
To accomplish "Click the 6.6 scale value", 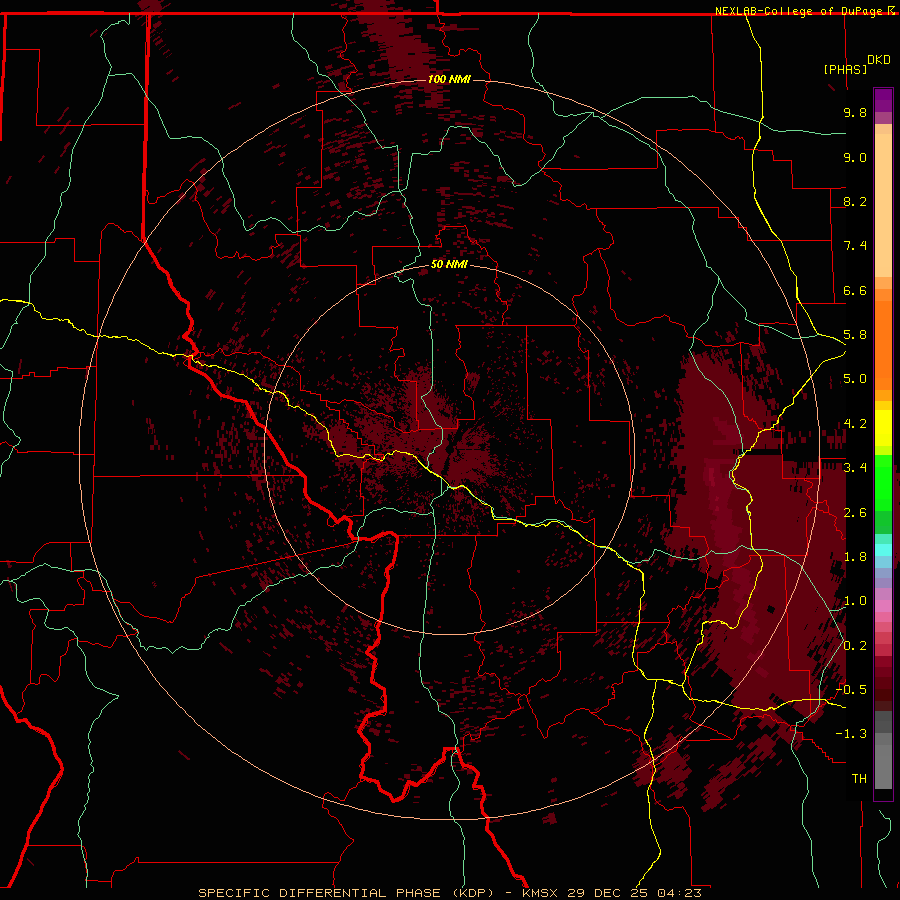I will (855, 290).
